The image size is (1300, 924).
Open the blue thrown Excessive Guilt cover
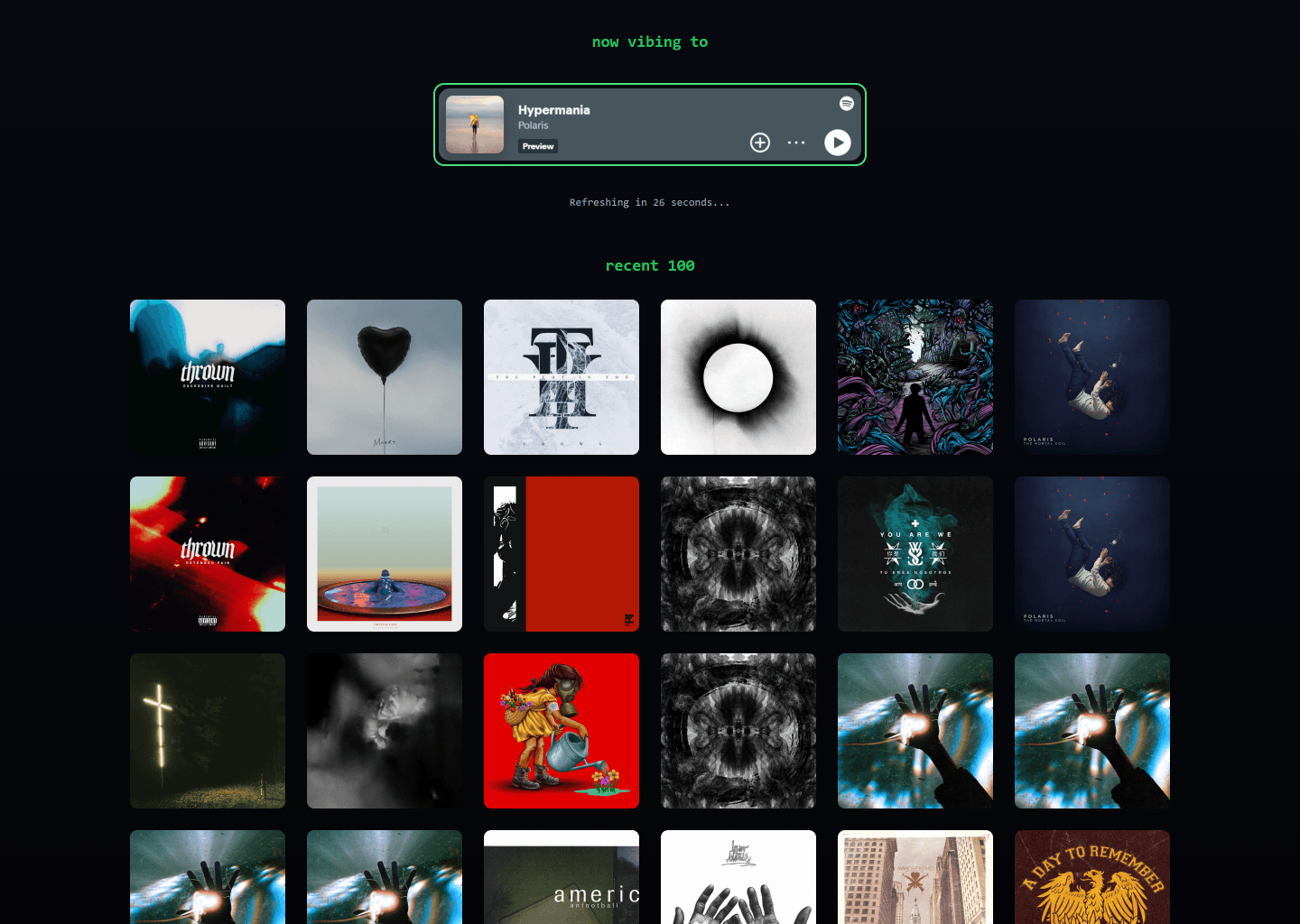point(208,377)
